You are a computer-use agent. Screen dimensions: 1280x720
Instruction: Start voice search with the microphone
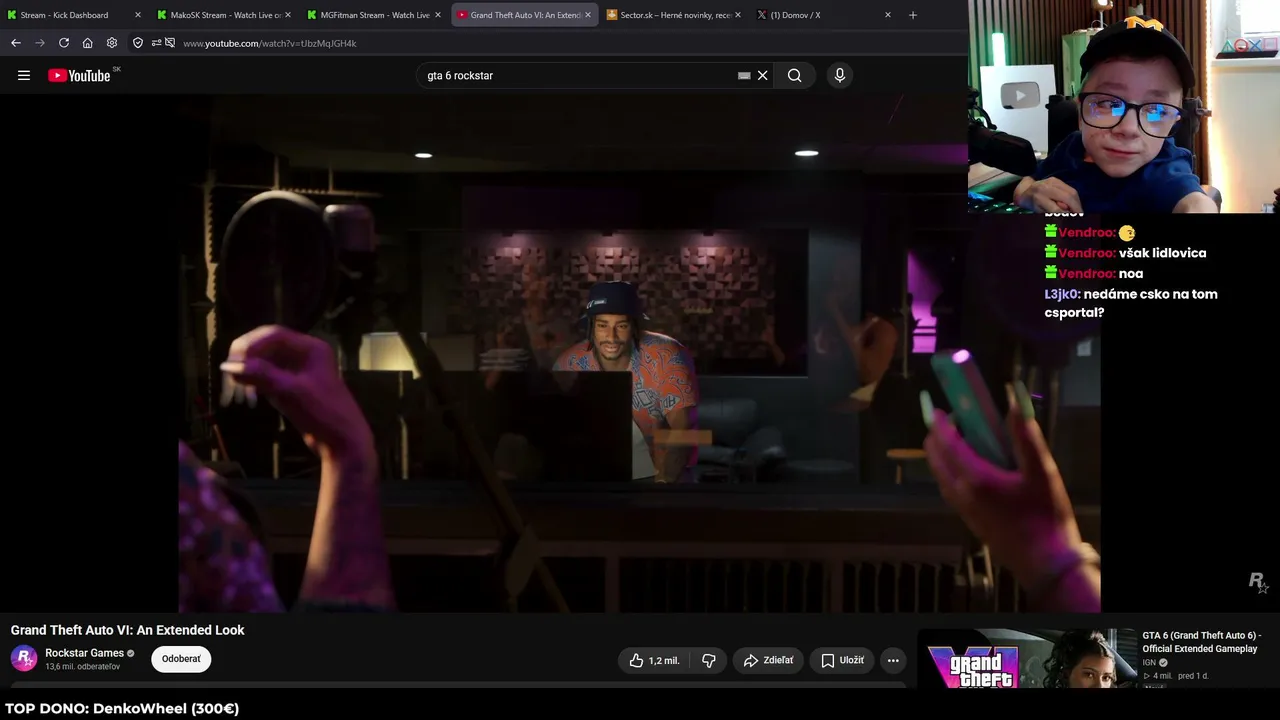point(839,75)
